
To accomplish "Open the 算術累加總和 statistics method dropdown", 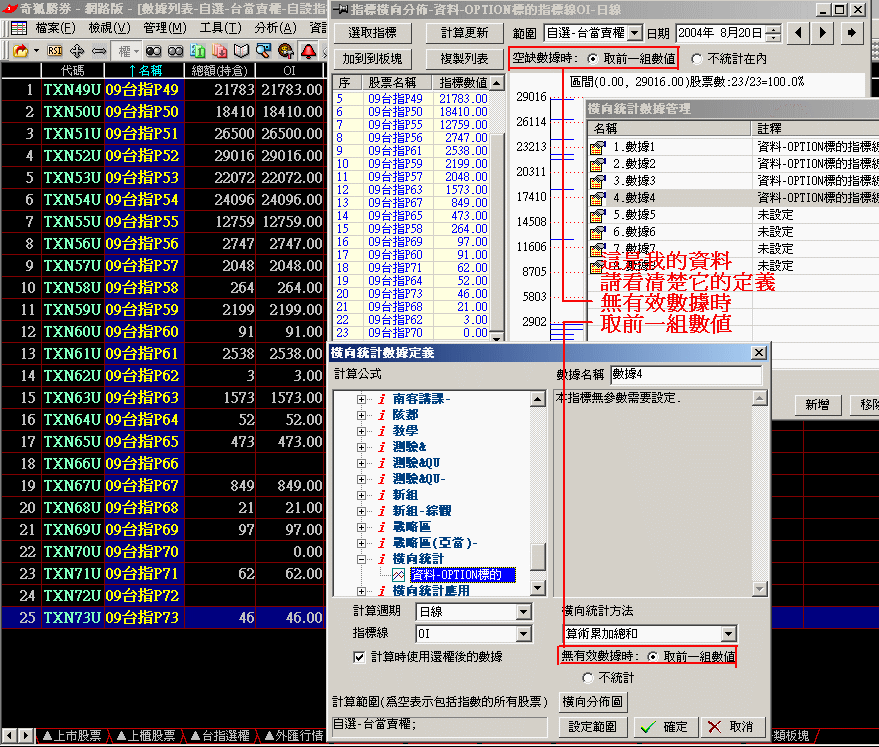I will point(728,633).
